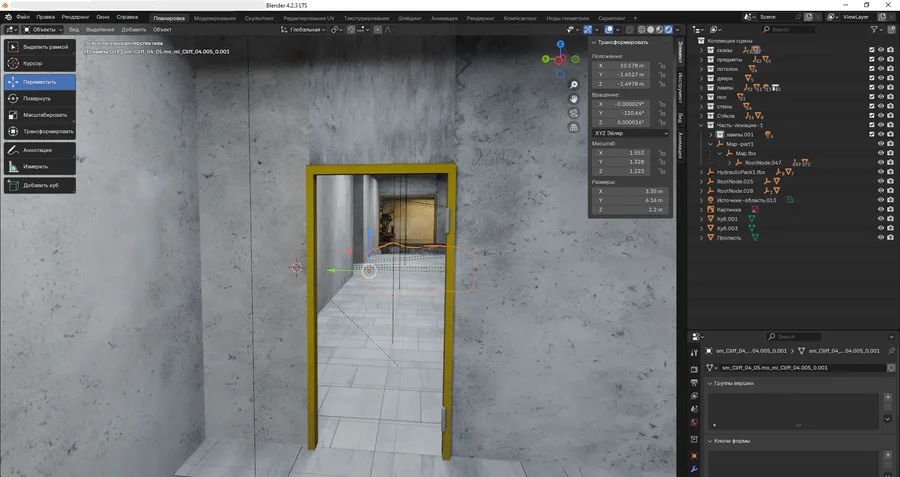Choose the Добавить куб tool

40,185
